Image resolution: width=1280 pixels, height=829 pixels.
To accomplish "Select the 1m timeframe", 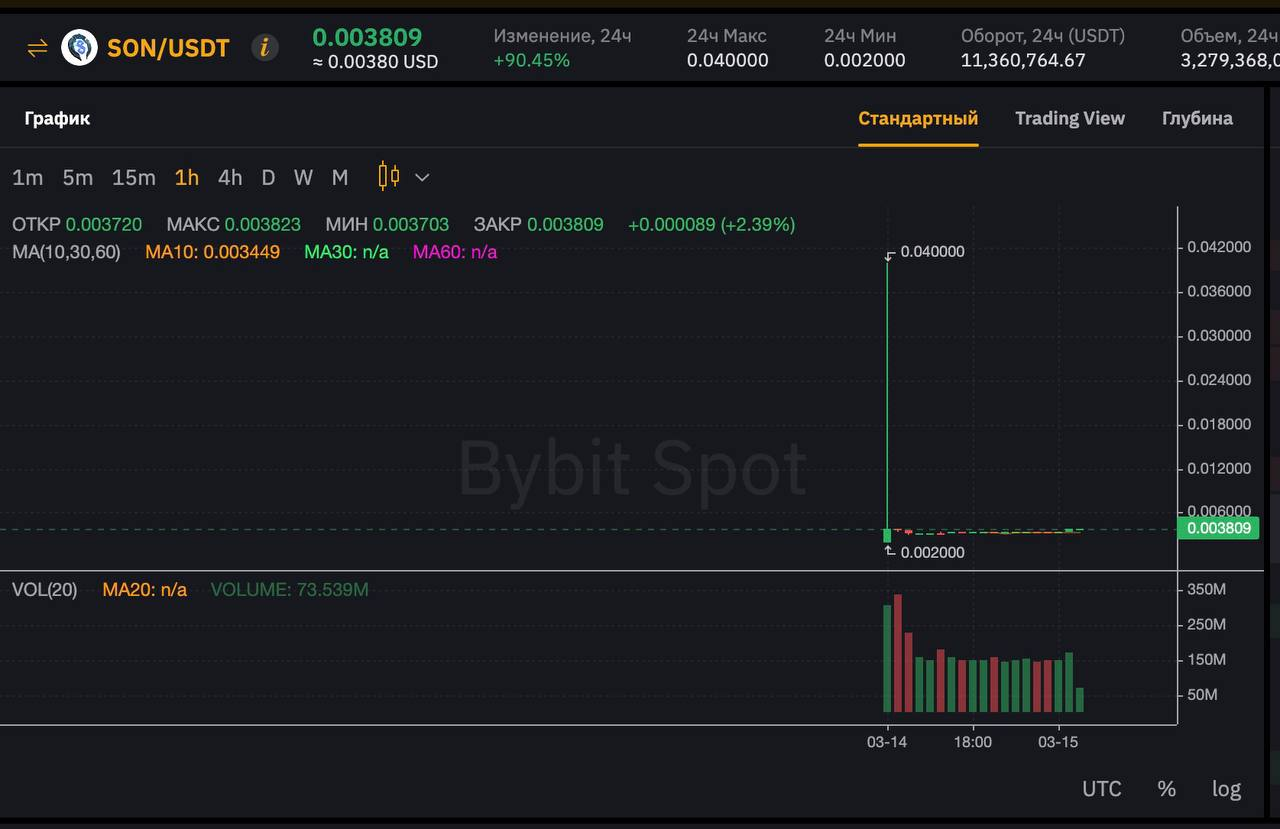I will (x=28, y=178).
